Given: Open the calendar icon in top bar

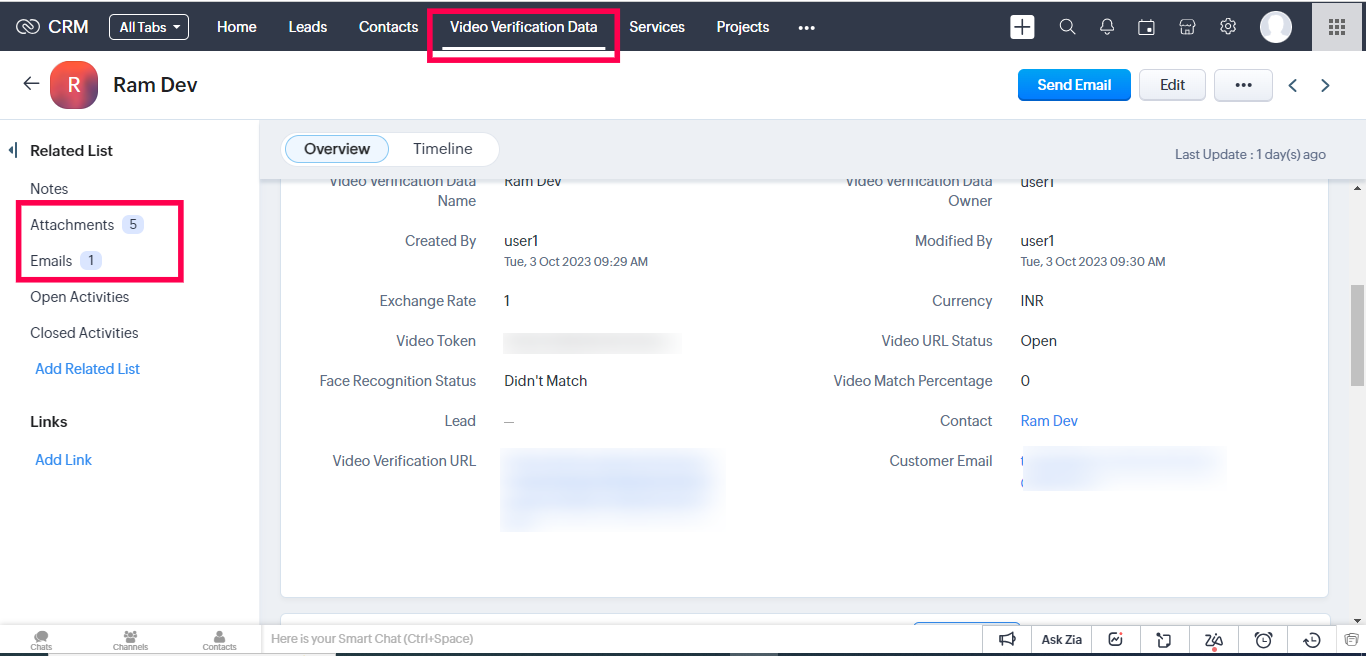Looking at the screenshot, I should tap(1147, 27).
